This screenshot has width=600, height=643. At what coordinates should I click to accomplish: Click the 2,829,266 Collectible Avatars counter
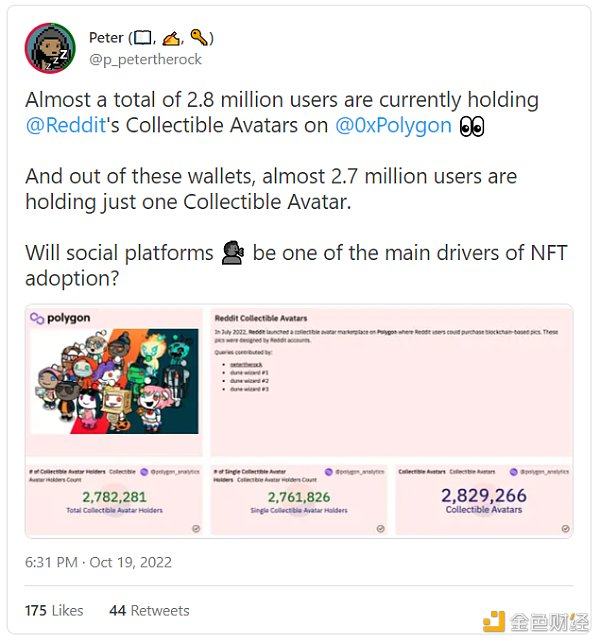[483, 495]
